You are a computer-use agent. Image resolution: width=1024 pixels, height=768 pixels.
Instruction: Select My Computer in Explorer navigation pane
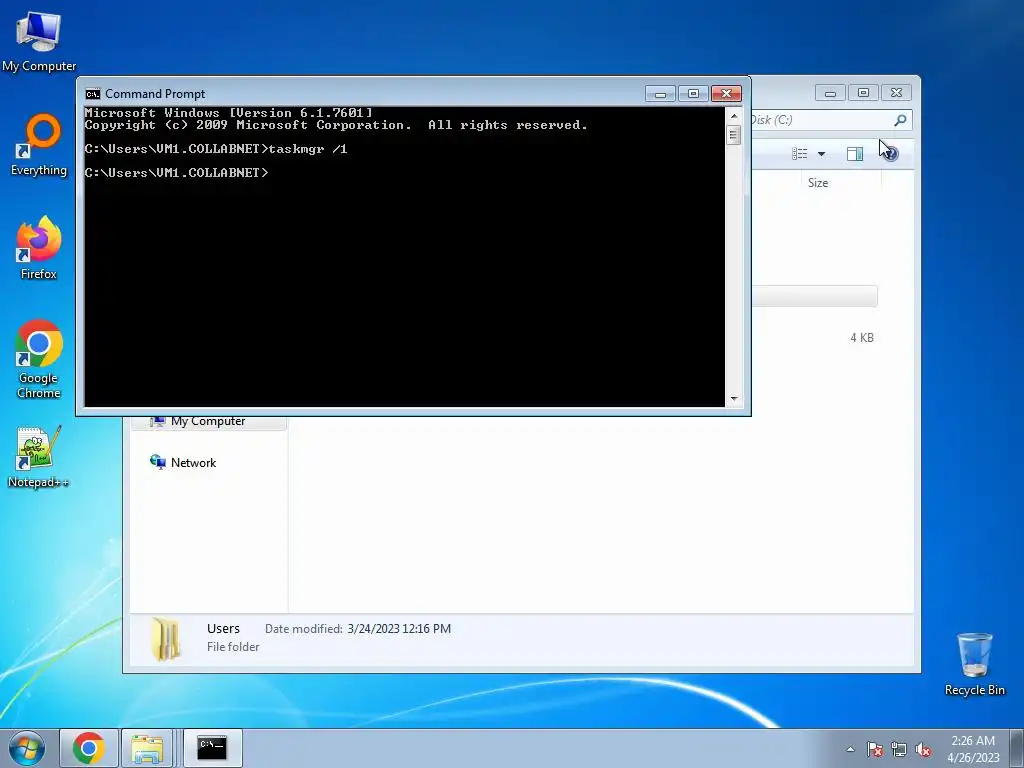(208, 421)
